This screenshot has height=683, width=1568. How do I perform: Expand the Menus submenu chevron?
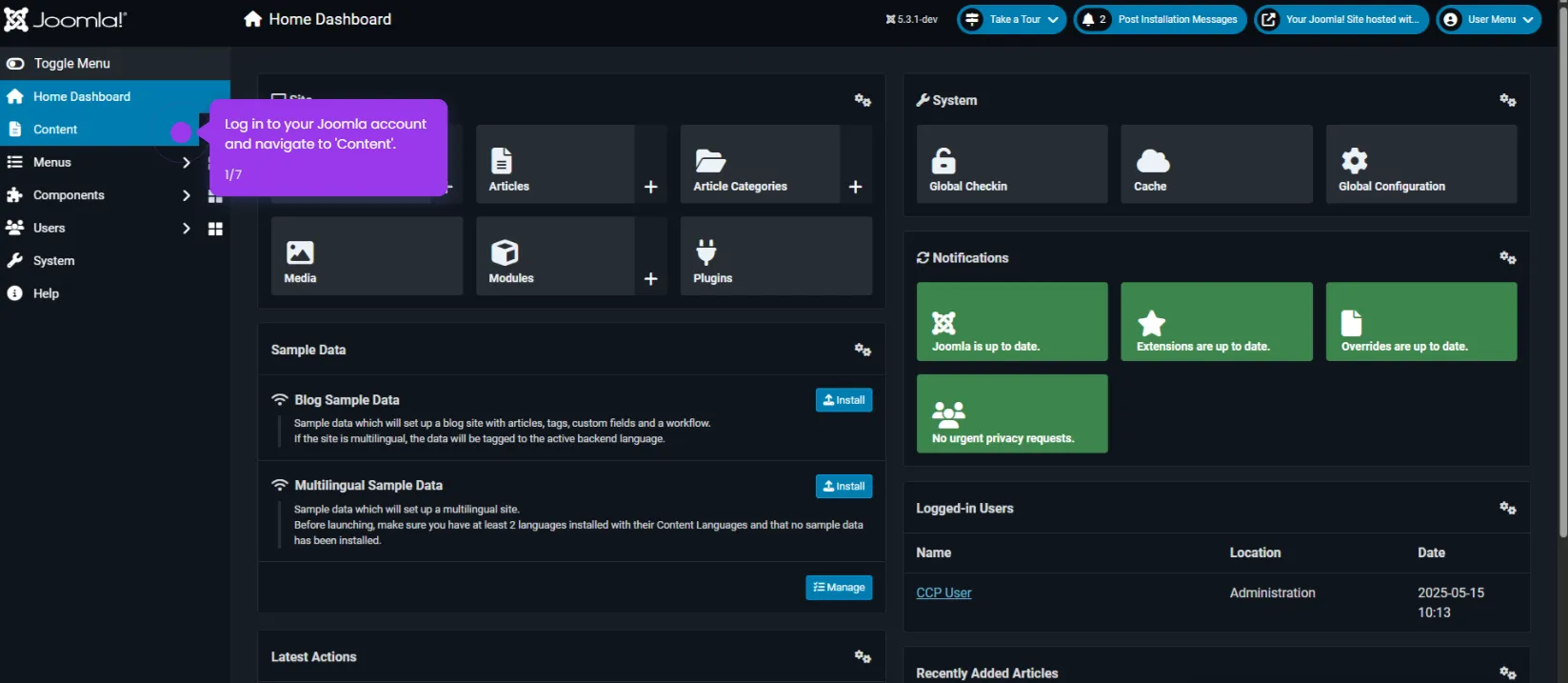186,162
